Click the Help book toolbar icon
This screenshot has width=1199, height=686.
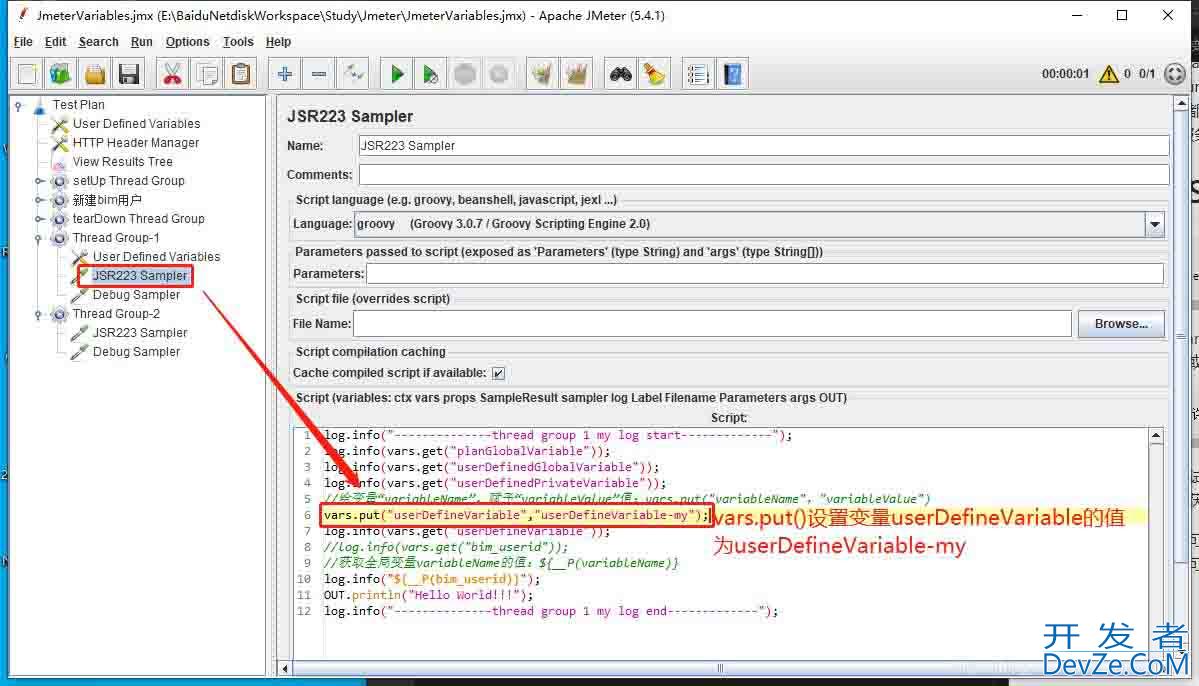tap(733, 74)
